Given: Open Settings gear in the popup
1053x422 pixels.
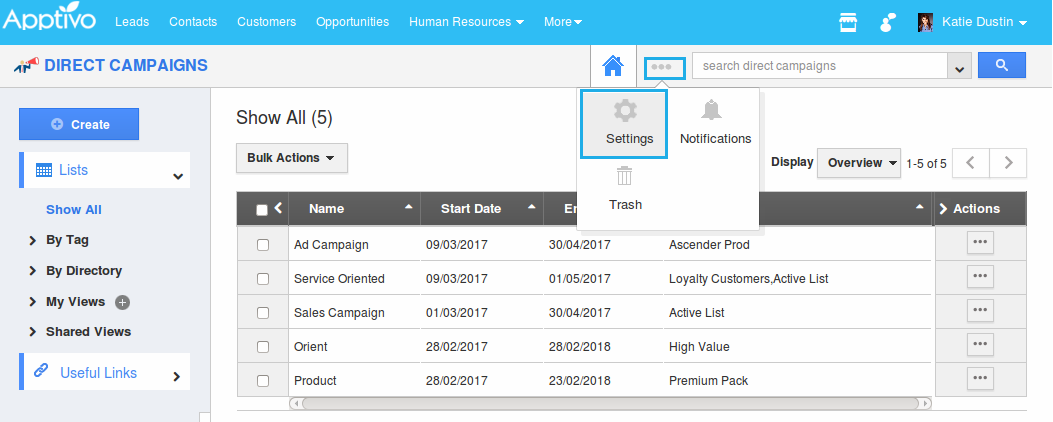Looking at the screenshot, I should (x=625, y=111).
